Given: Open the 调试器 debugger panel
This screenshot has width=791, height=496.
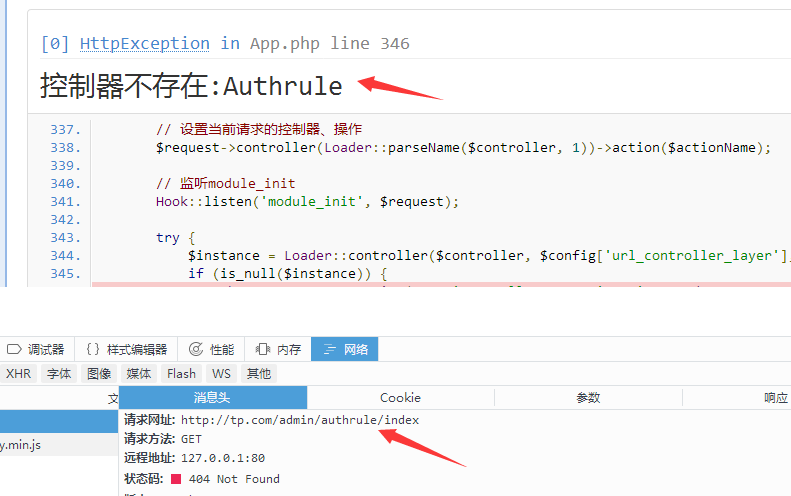Looking at the screenshot, I should point(36,349).
